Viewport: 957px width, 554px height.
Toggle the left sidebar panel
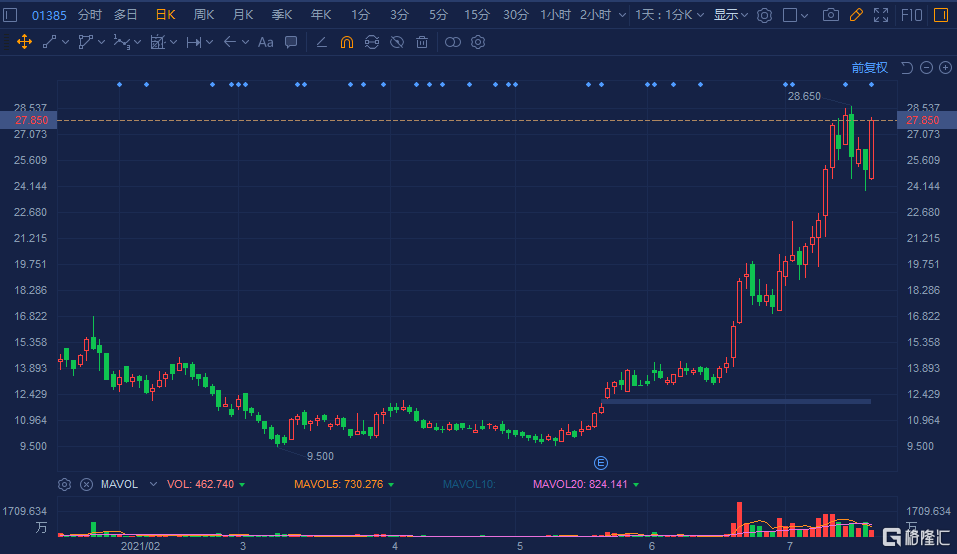tap(13, 15)
